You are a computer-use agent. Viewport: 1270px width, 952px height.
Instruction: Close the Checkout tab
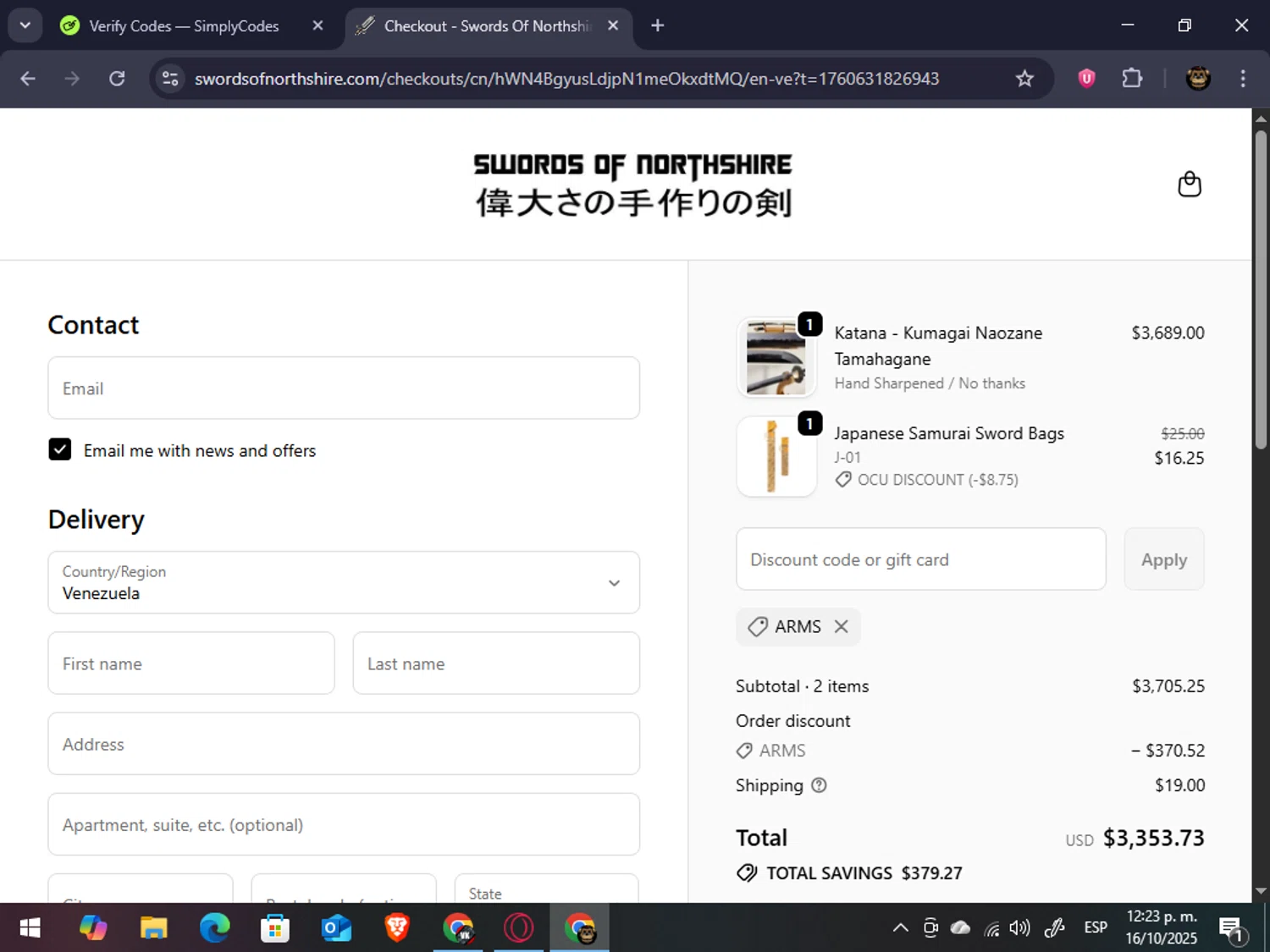coord(613,25)
